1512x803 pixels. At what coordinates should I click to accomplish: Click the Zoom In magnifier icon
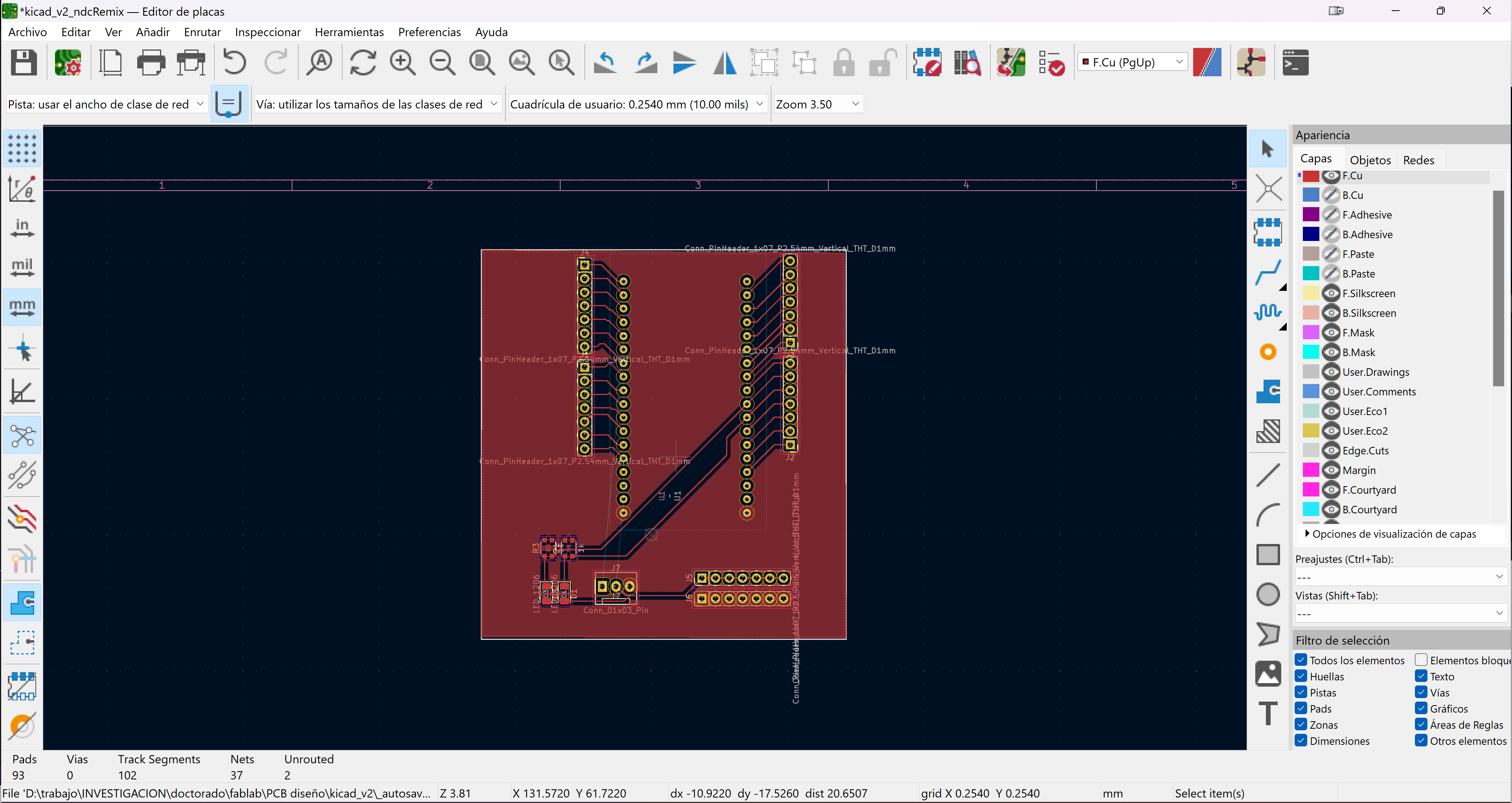[403, 62]
